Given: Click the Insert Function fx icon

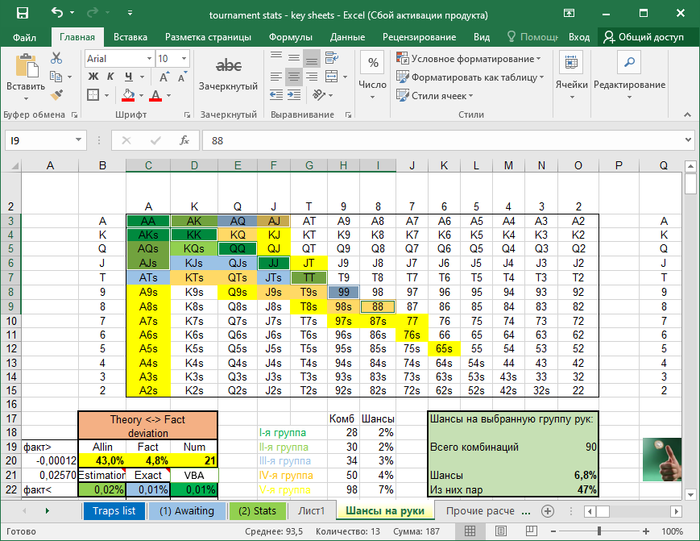Looking at the screenshot, I should 184,141.
